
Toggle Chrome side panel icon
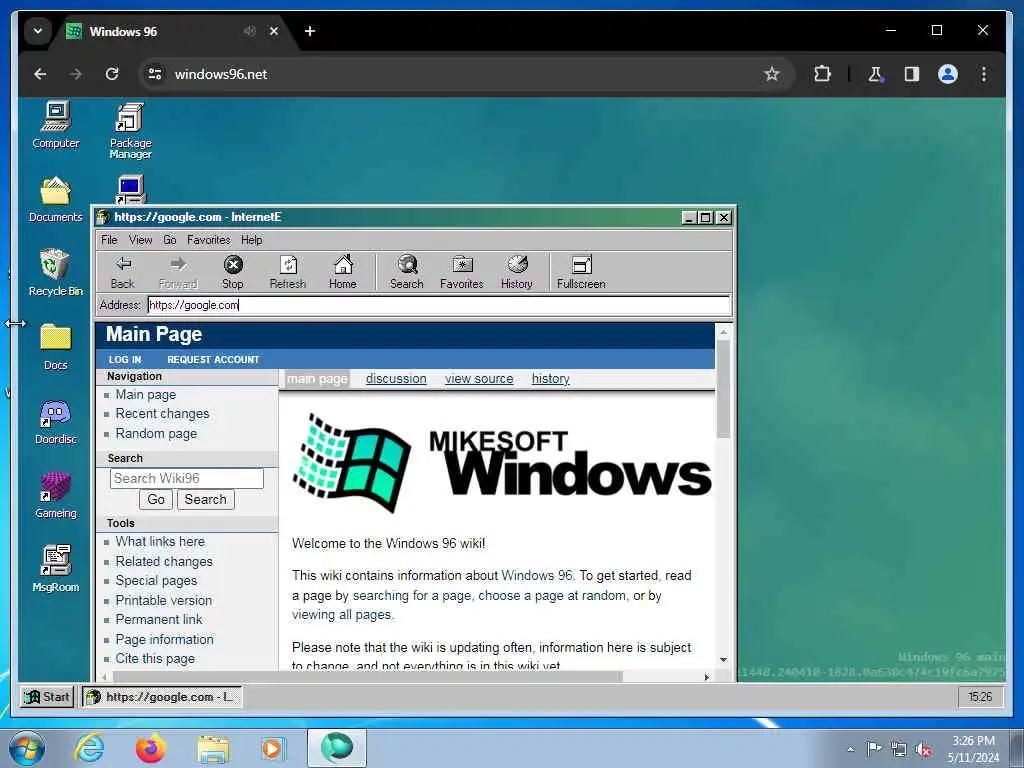click(912, 74)
